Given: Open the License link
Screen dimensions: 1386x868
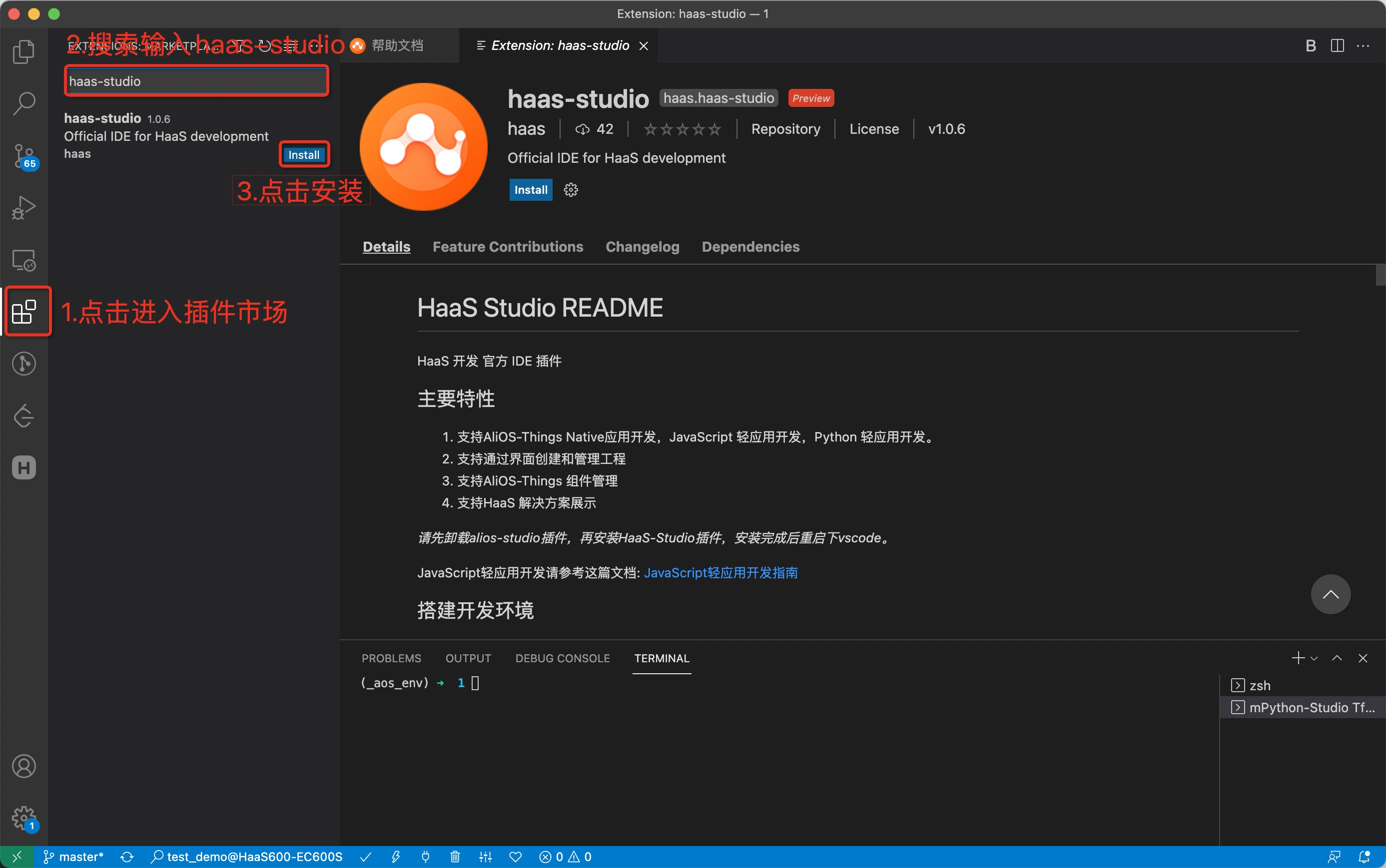Looking at the screenshot, I should click(874, 129).
